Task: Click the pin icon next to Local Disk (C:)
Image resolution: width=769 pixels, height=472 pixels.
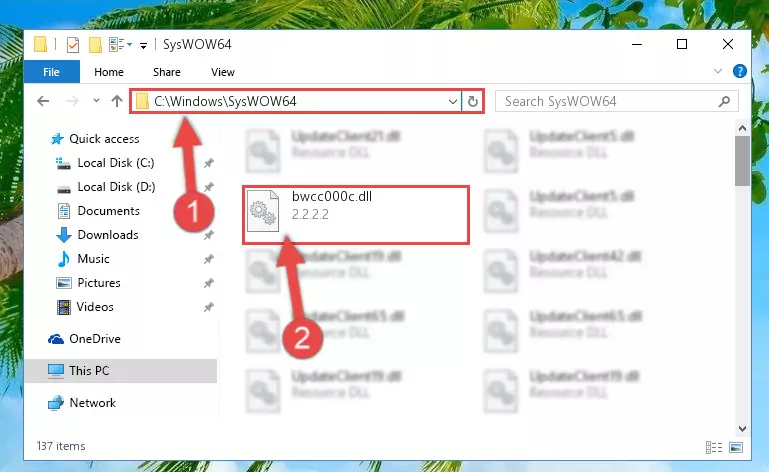Action: pyautogui.click(x=209, y=163)
